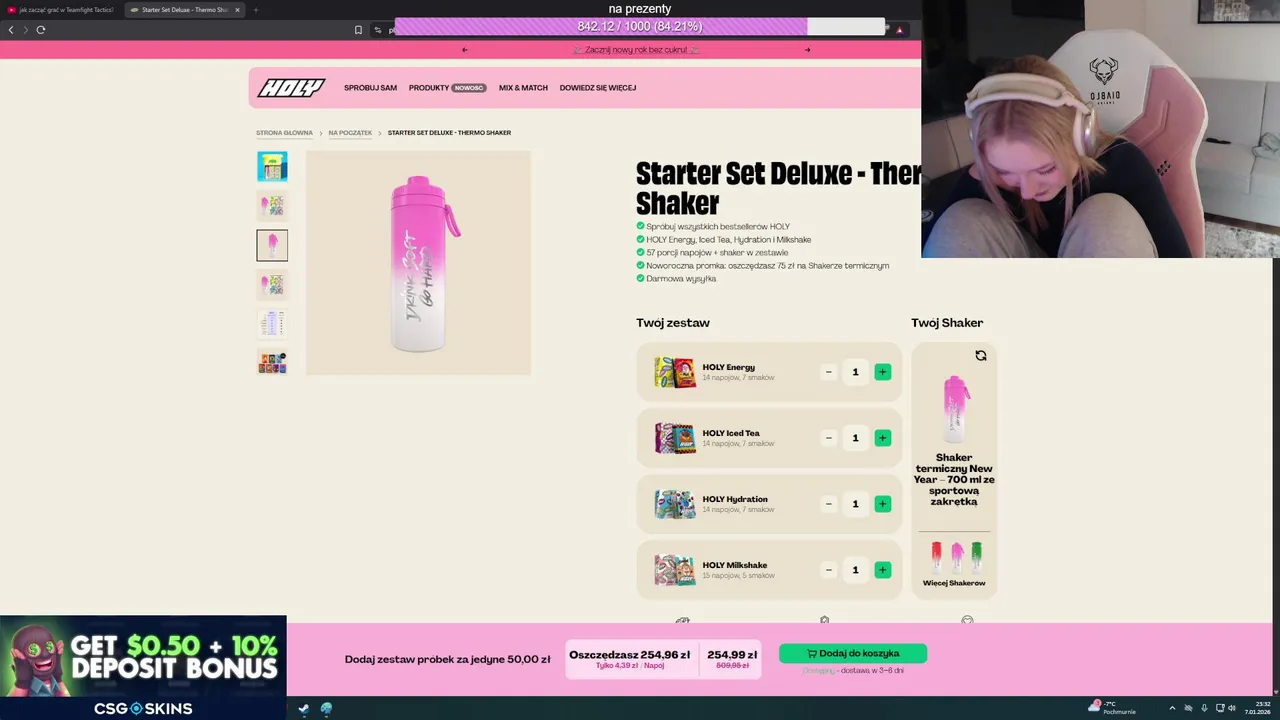Screen dimensions: 1280x720
Task: Open a new browser tab
Action: point(256,10)
